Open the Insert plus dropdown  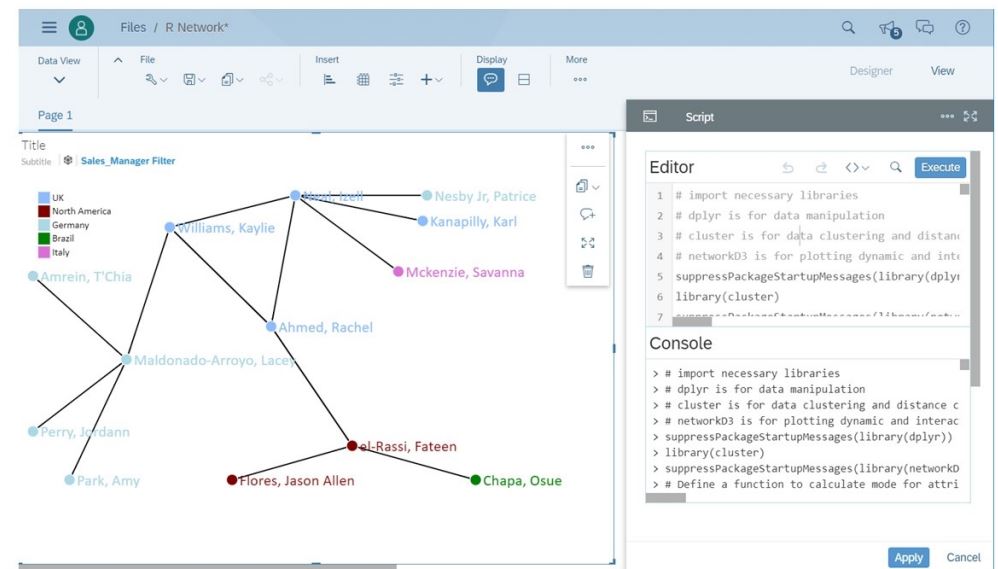tap(431, 81)
